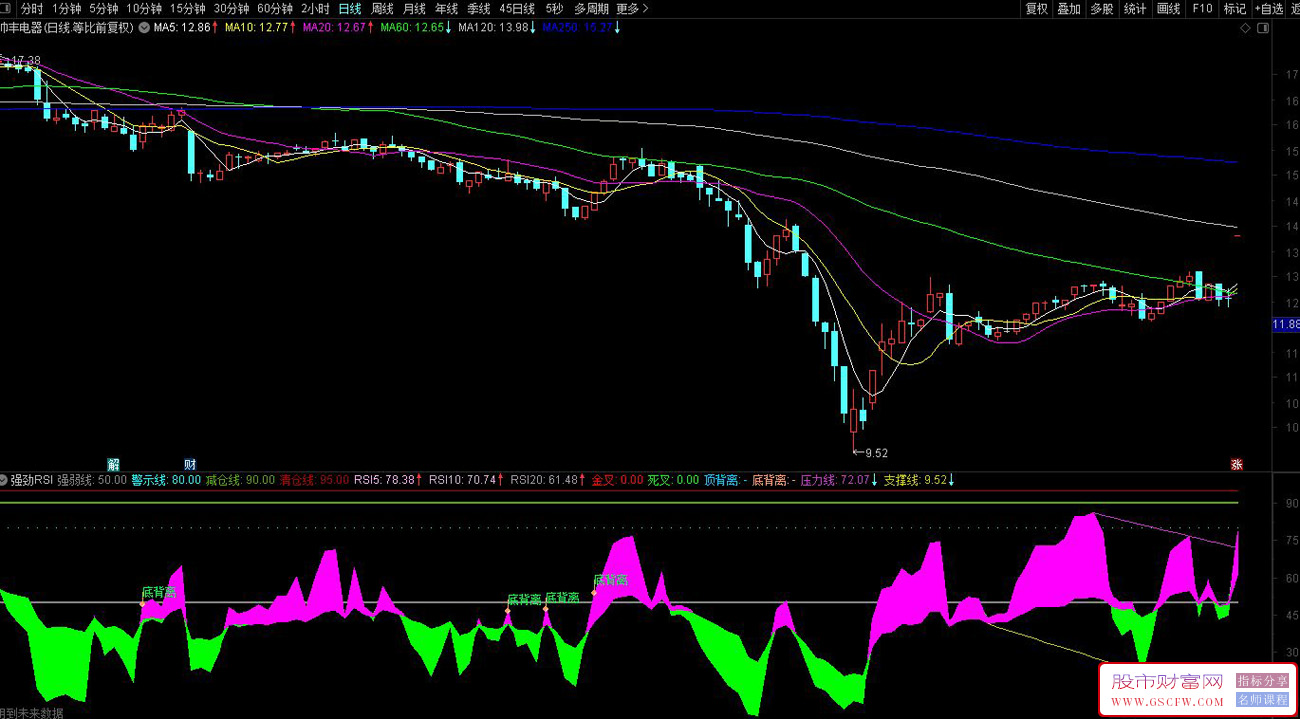Click the current price tag 11.88

1285,325
